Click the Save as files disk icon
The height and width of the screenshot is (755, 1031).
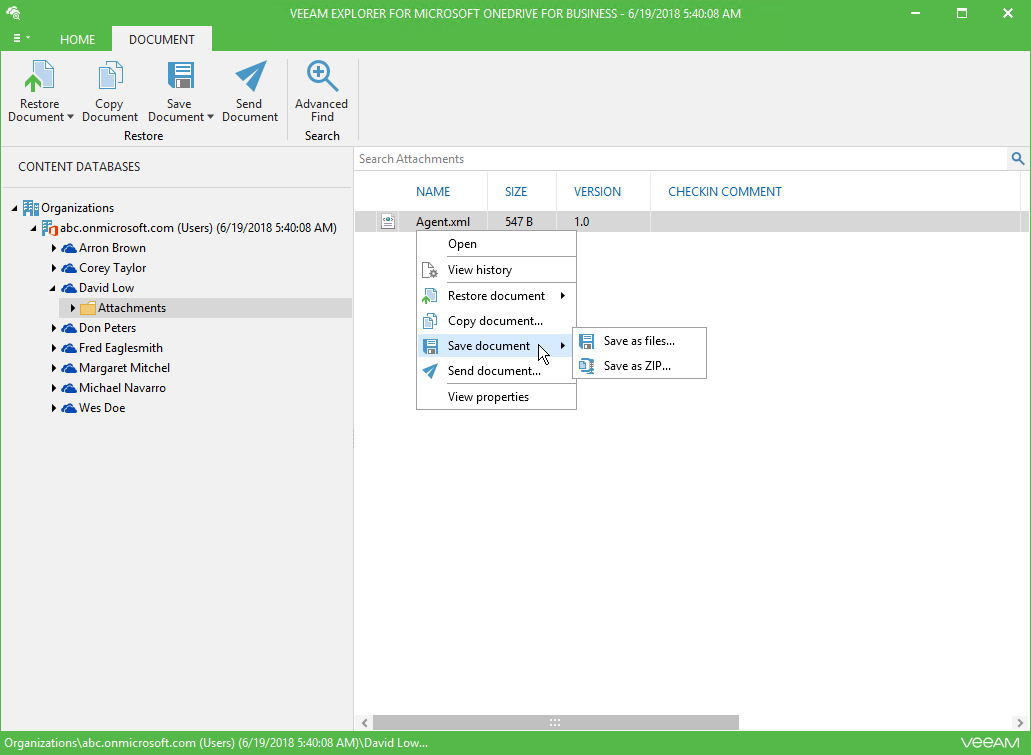[x=587, y=341]
